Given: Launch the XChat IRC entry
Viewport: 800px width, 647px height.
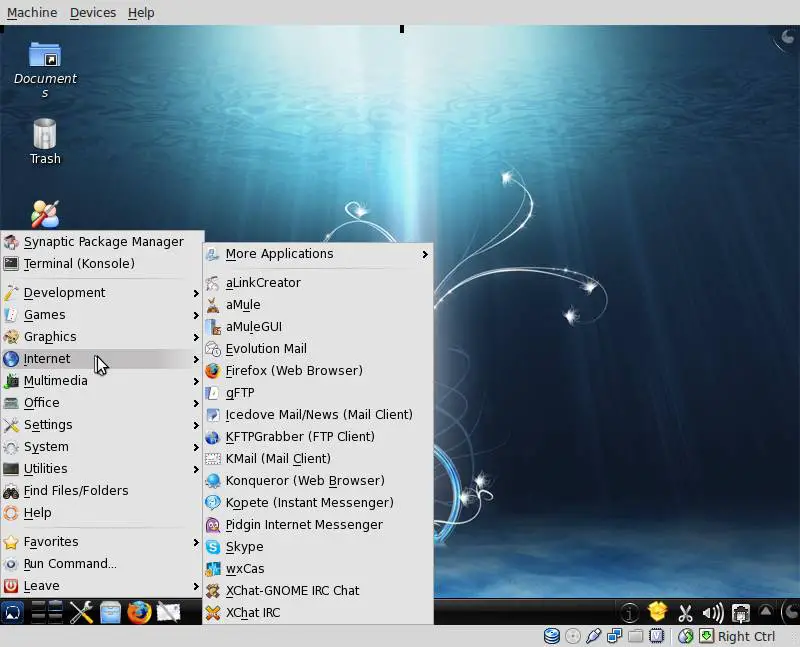Looking at the screenshot, I should (318, 612).
